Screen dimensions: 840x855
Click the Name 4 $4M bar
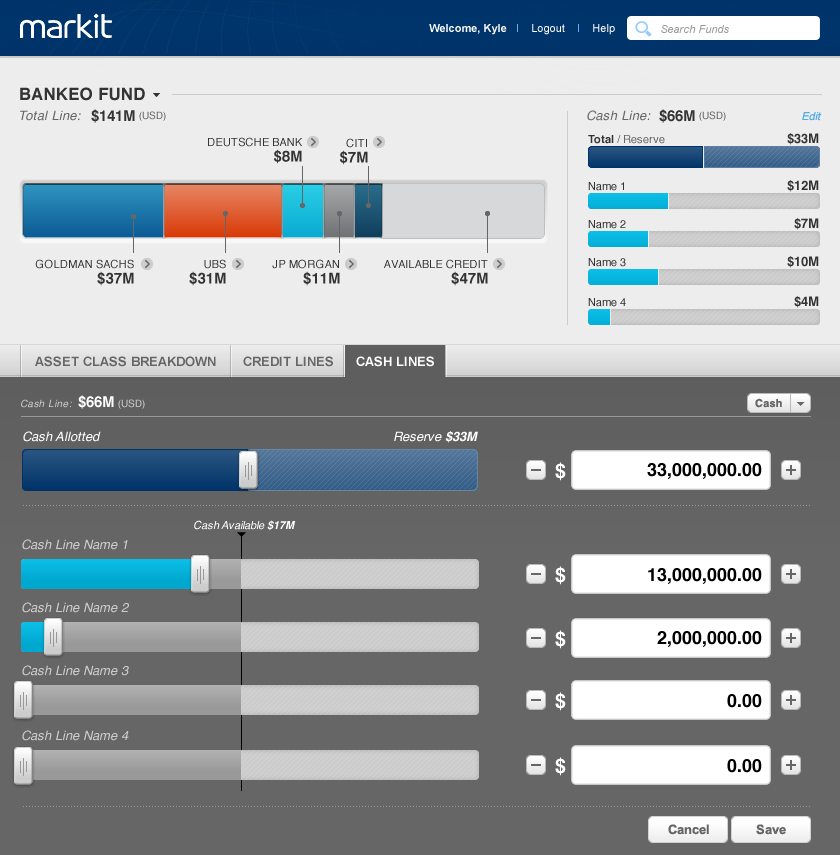tap(704, 317)
